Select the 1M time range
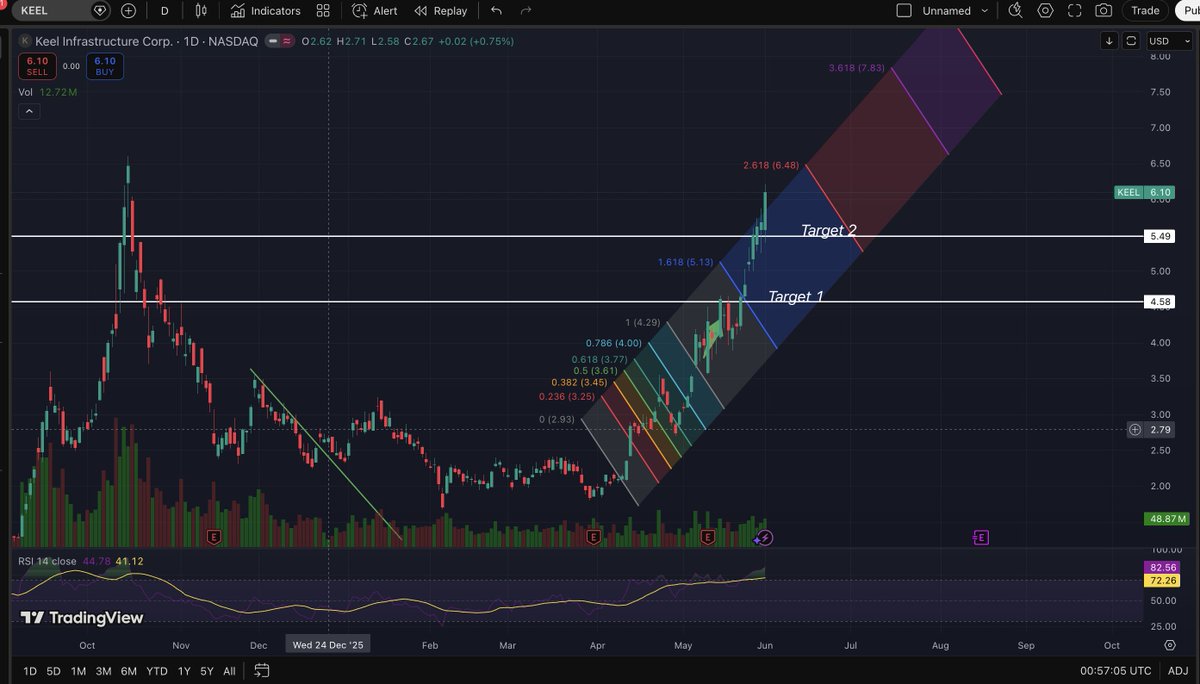 [79, 671]
